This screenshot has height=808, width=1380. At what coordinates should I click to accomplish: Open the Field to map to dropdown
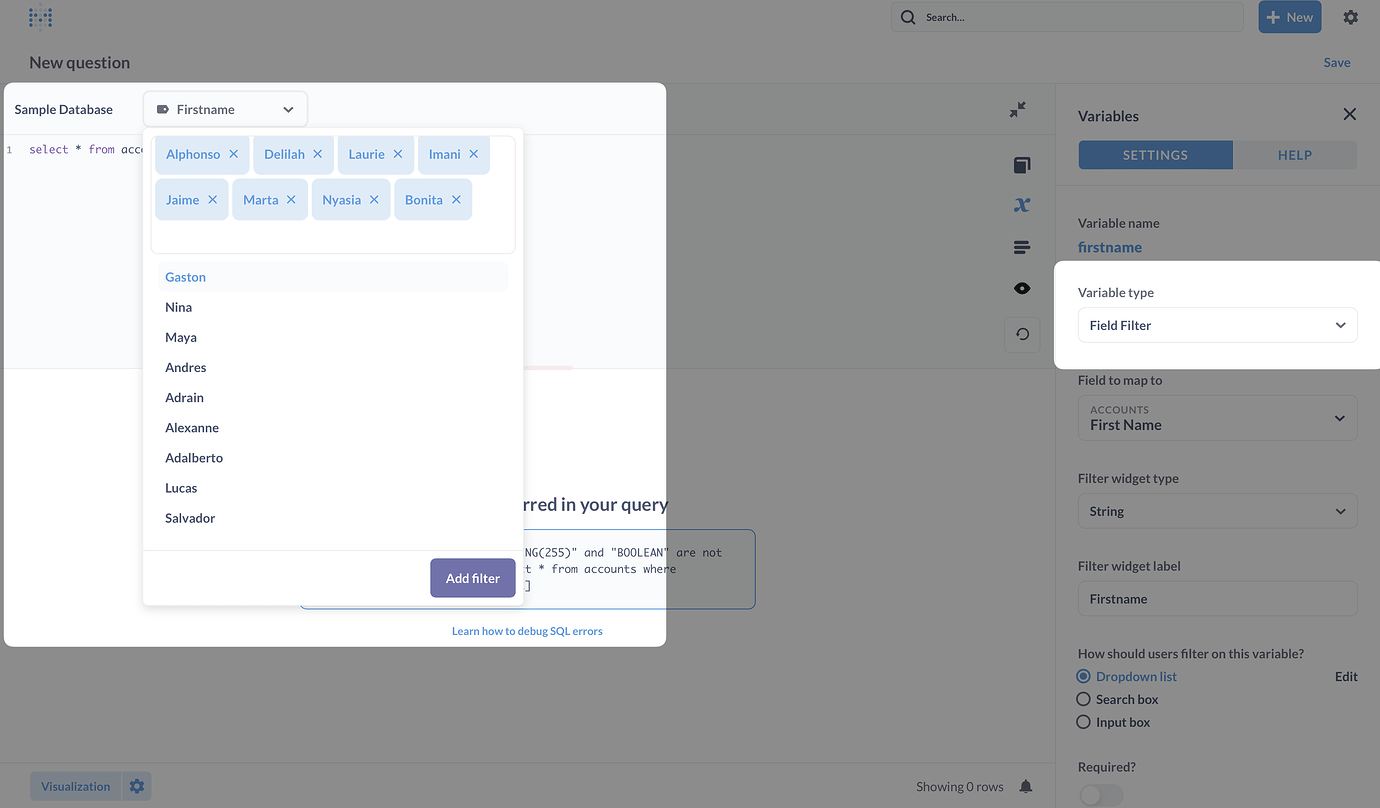click(1217, 417)
